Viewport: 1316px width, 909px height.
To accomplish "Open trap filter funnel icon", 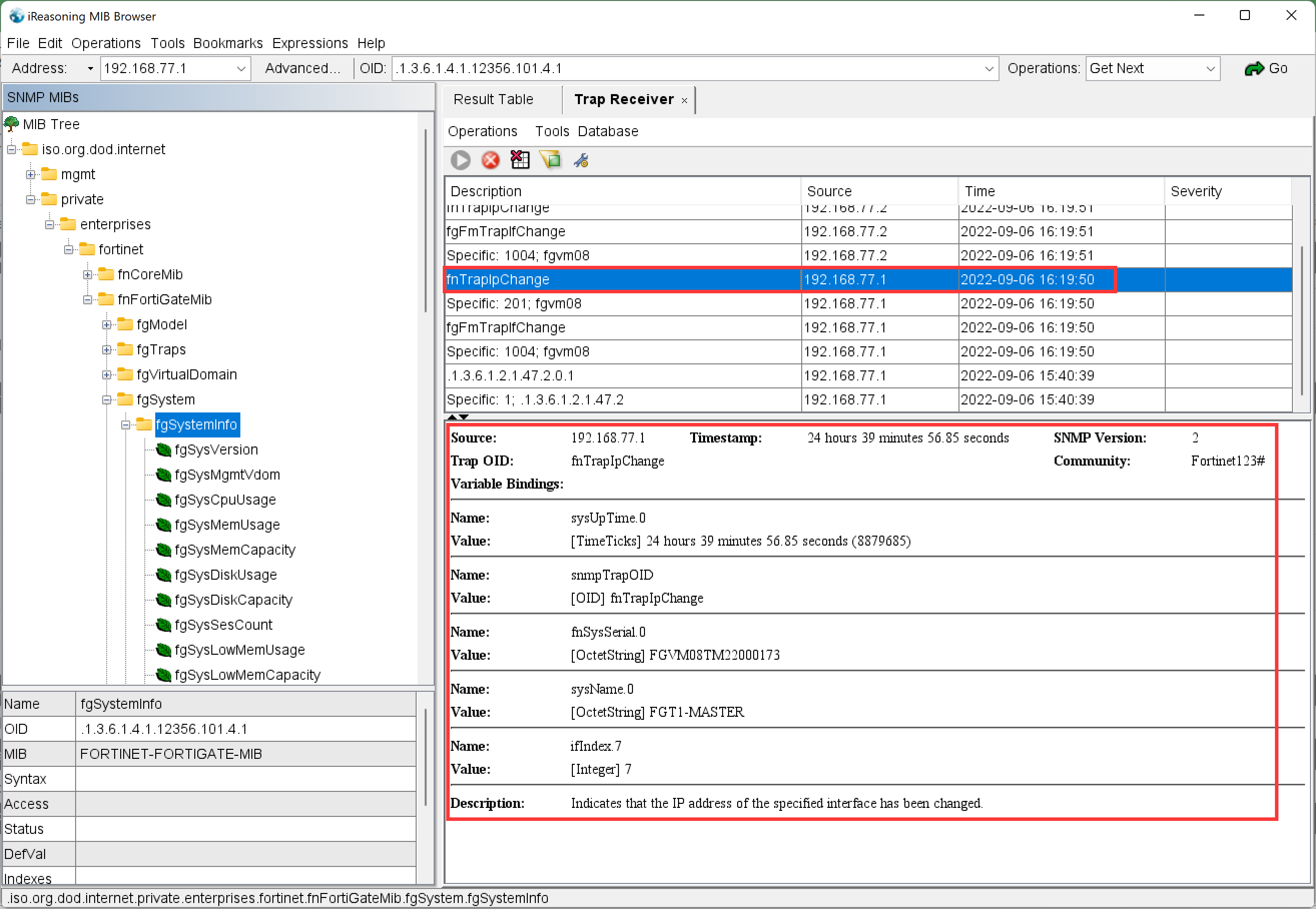I will pyautogui.click(x=550, y=161).
